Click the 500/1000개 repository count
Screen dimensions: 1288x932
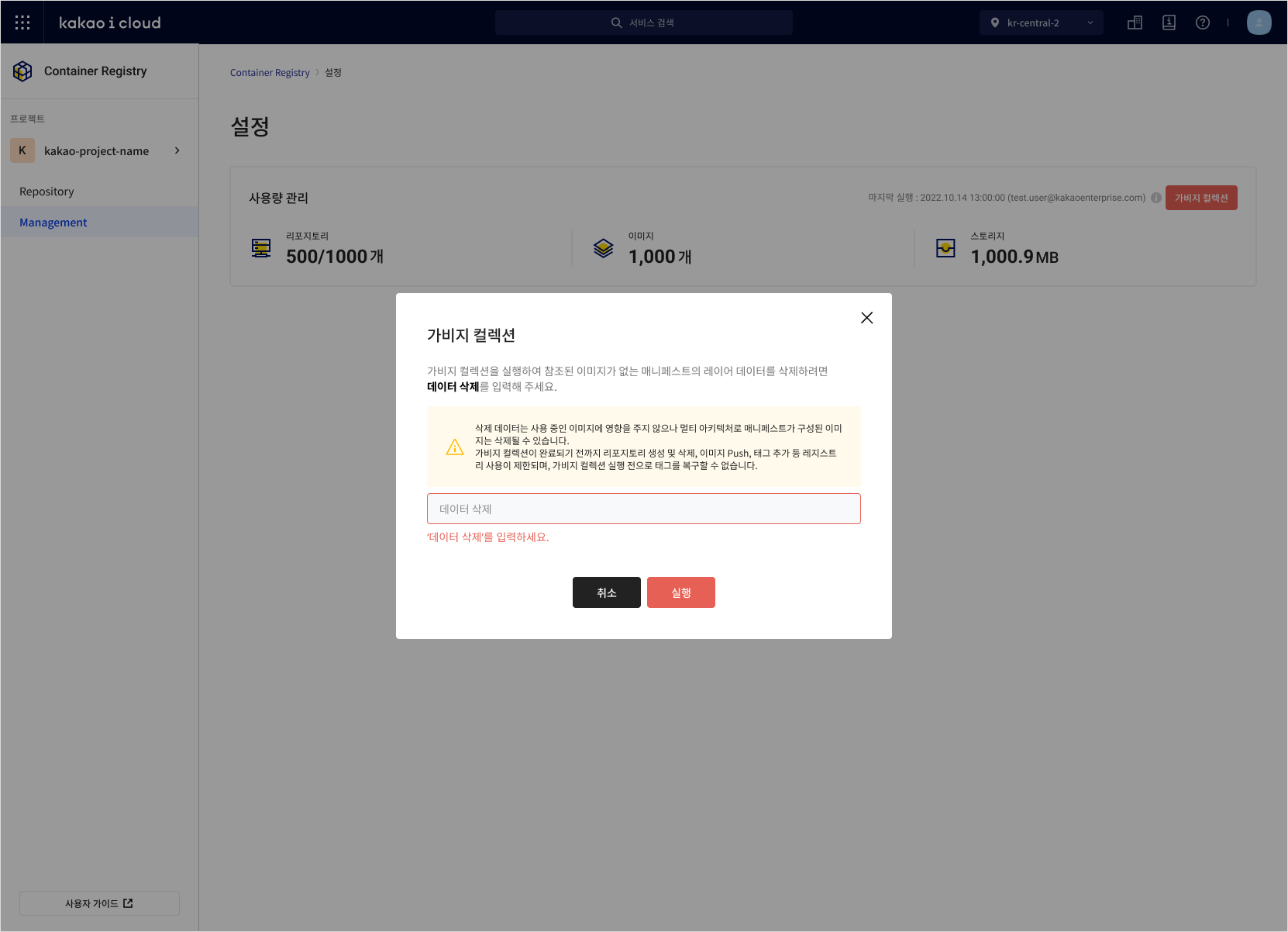[335, 257]
